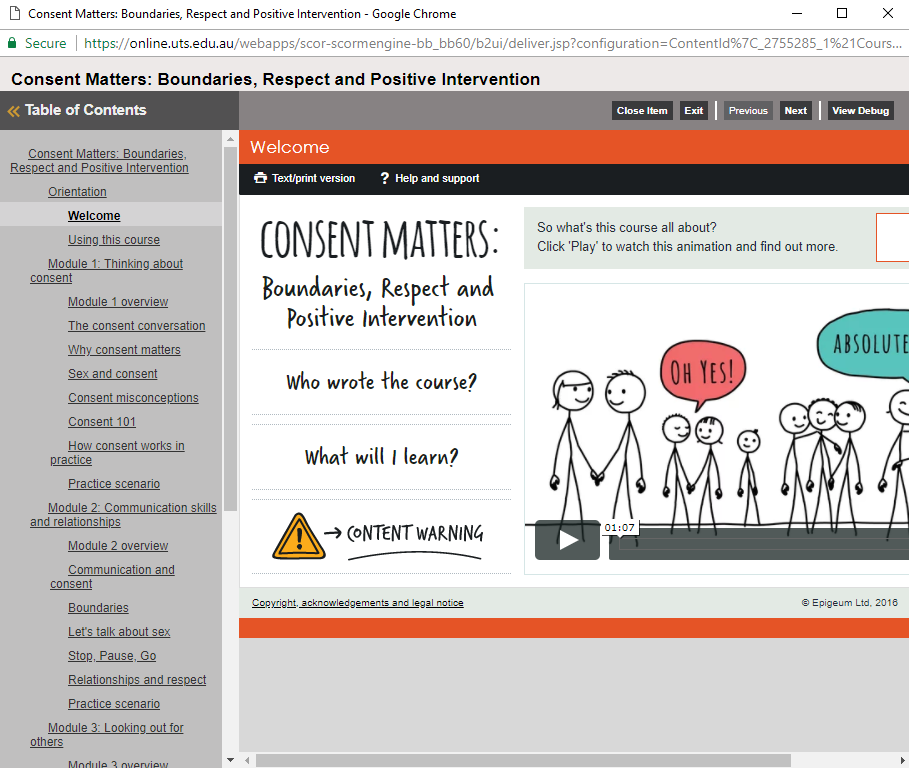909x768 pixels.
Task: Click the Next navigation button
Action: click(795, 111)
